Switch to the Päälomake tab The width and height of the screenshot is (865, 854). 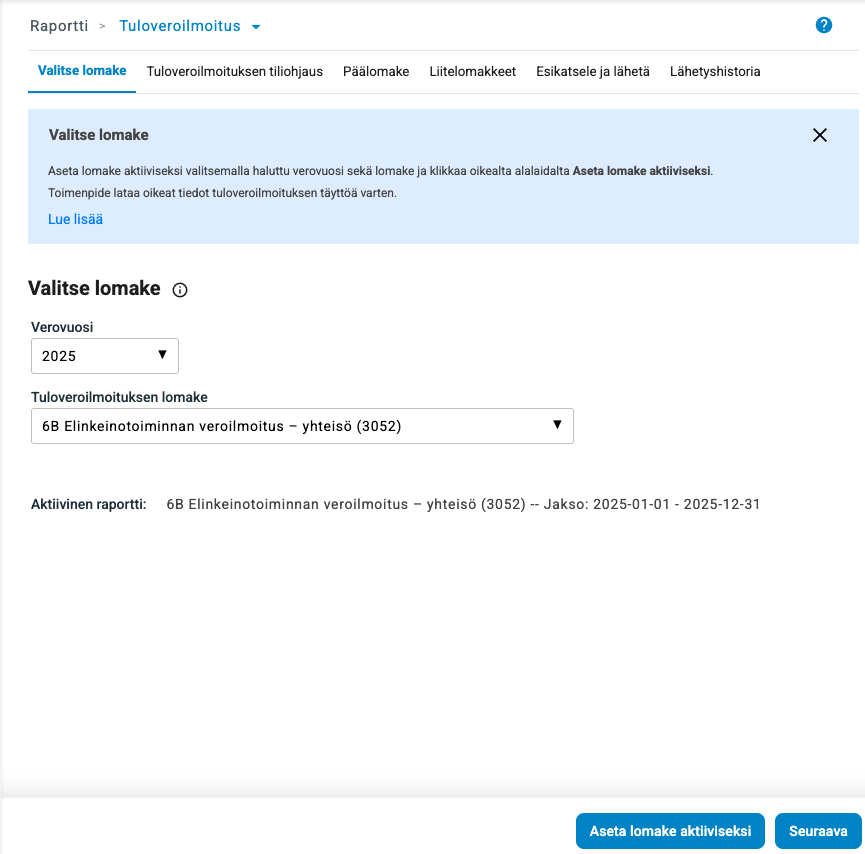pyautogui.click(x=376, y=72)
